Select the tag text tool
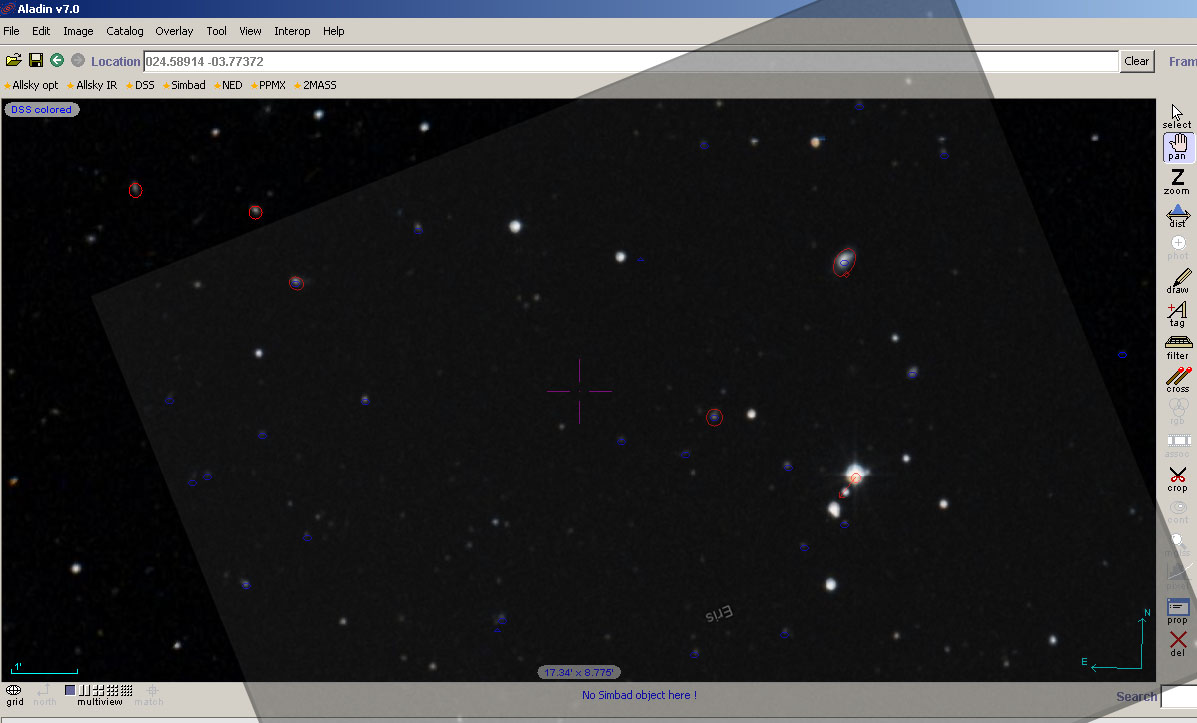Image resolution: width=1197 pixels, height=723 pixels. pos(1177,314)
